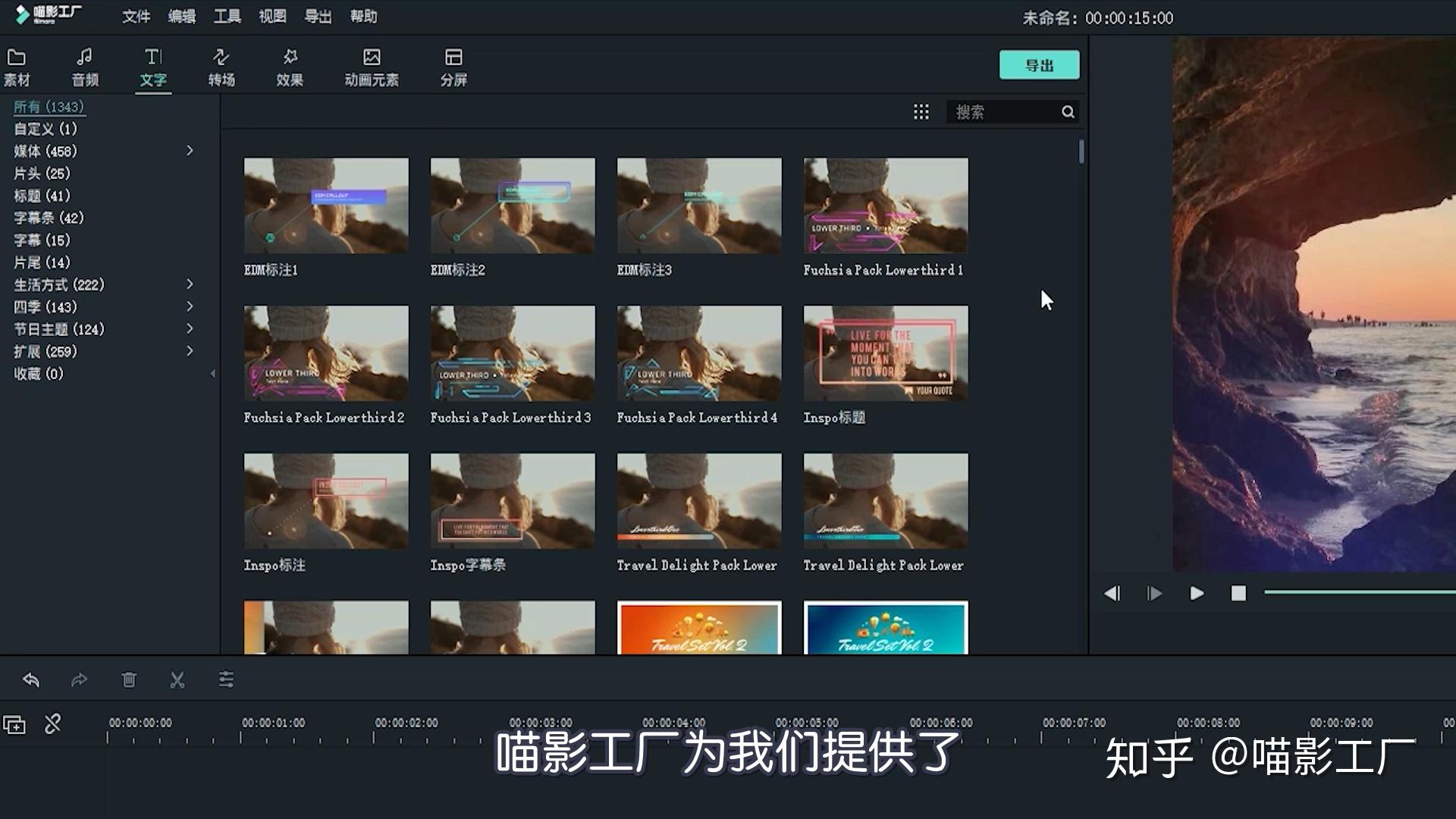Open the 素材 media tab icon
The image size is (1456, 819).
click(x=17, y=58)
